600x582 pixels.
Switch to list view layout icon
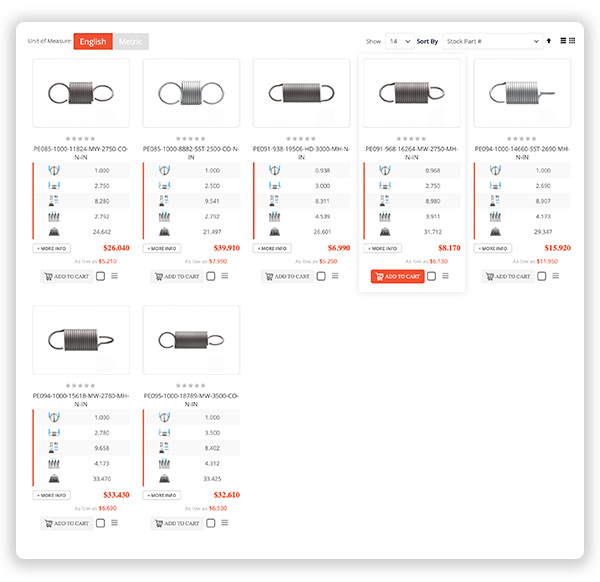[x=563, y=41]
